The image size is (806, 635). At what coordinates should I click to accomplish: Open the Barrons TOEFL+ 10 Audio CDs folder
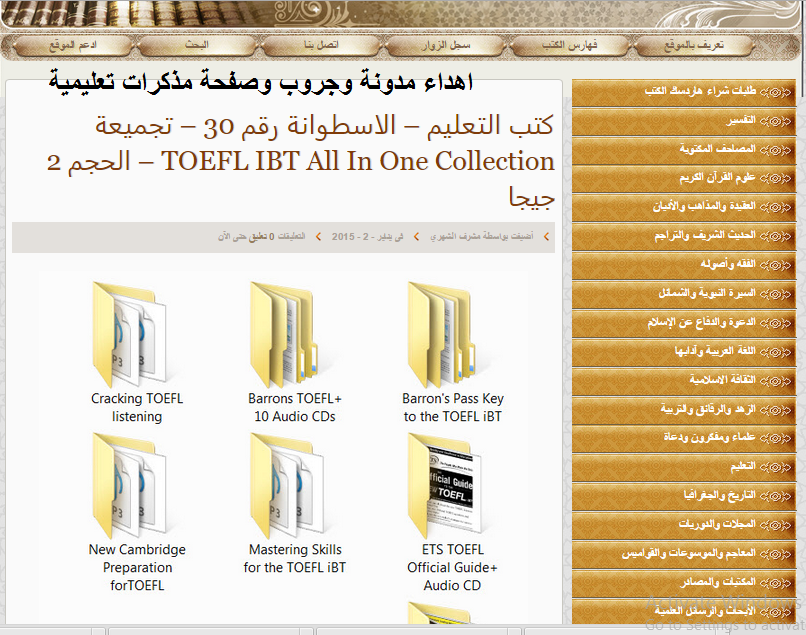[x=285, y=335]
